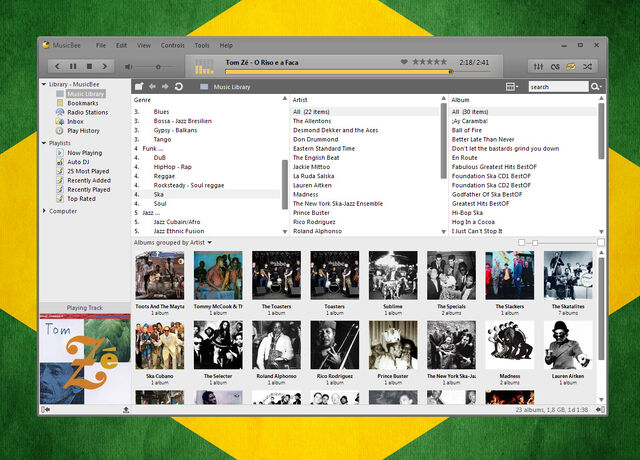The image size is (640, 460).
Task: Adjust the volume slider knob
Action: click(158, 67)
